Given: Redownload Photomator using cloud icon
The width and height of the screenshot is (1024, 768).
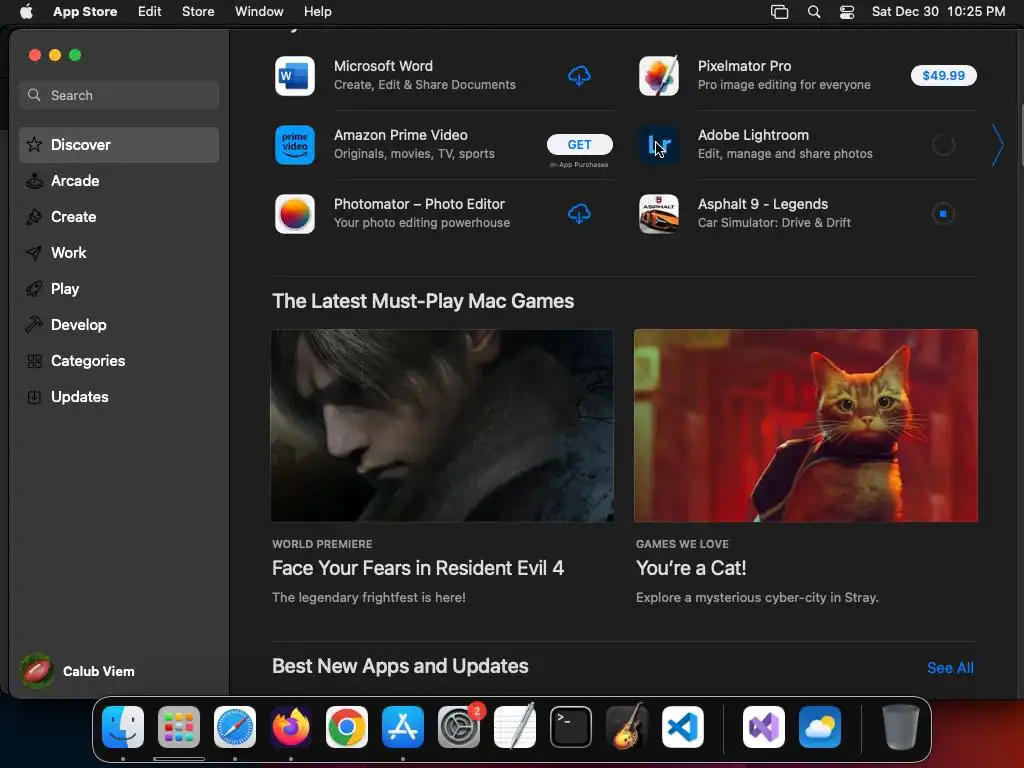Looking at the screenshot, I should point(579,214).
